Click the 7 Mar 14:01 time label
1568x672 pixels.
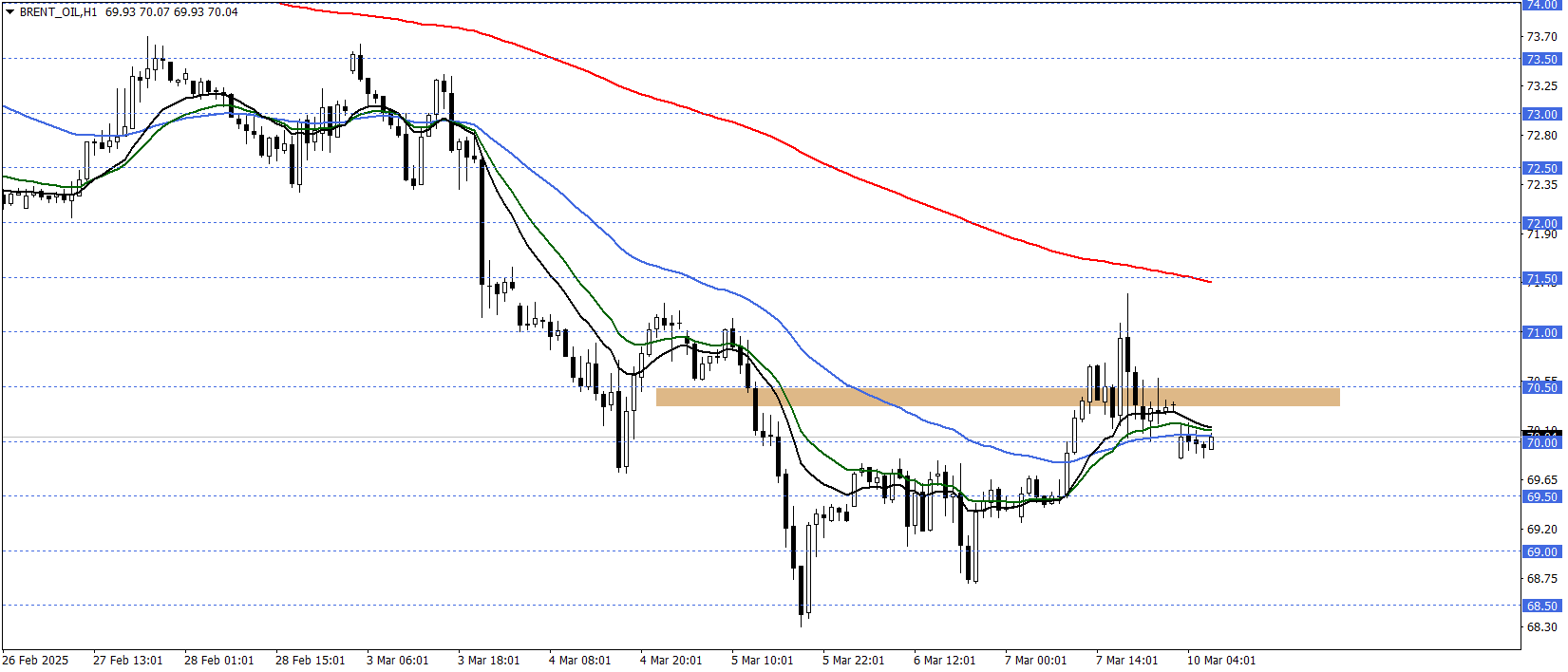coord(1127,660)
